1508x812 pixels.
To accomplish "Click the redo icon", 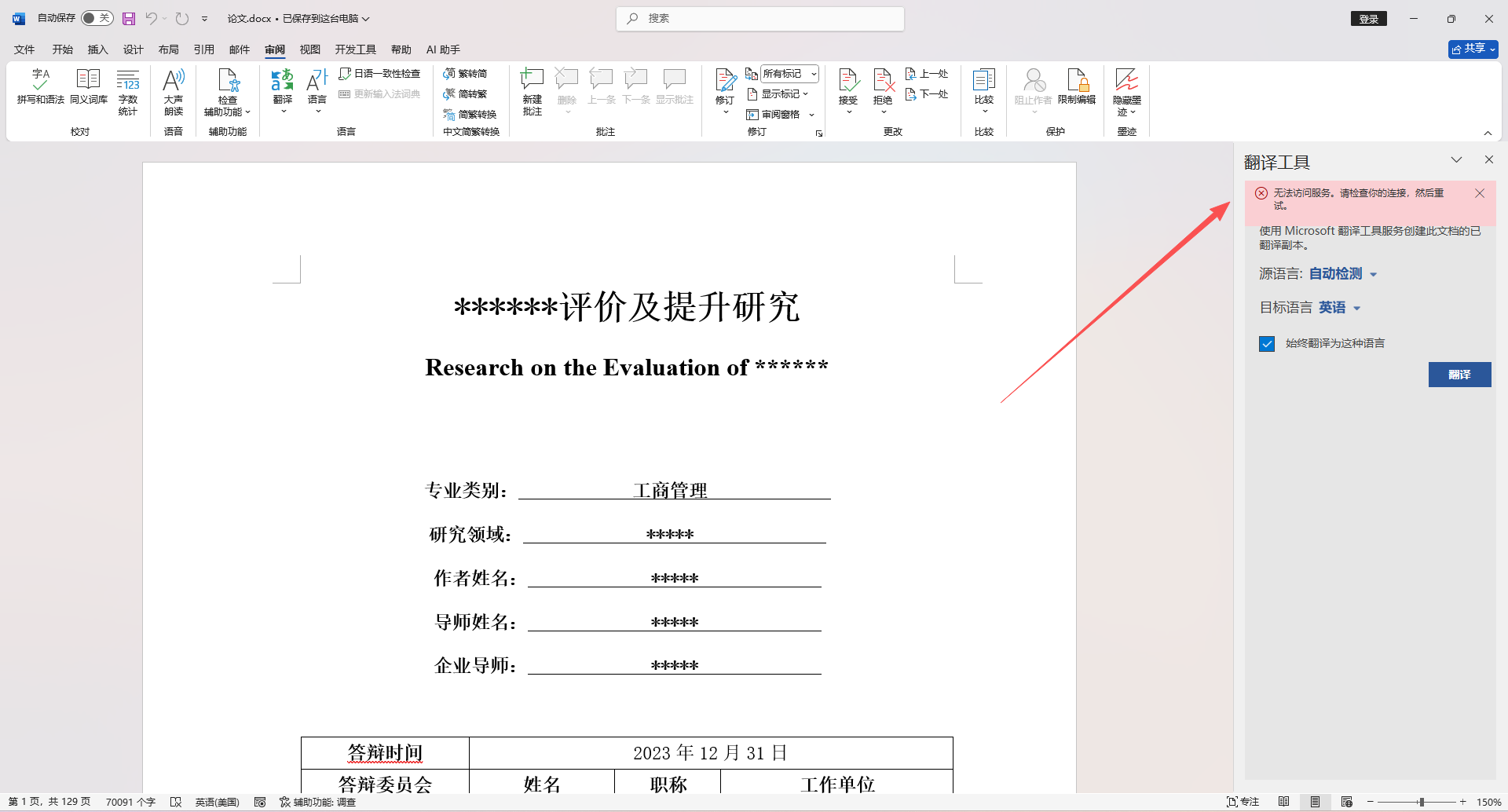I will (x=182, y=18).
